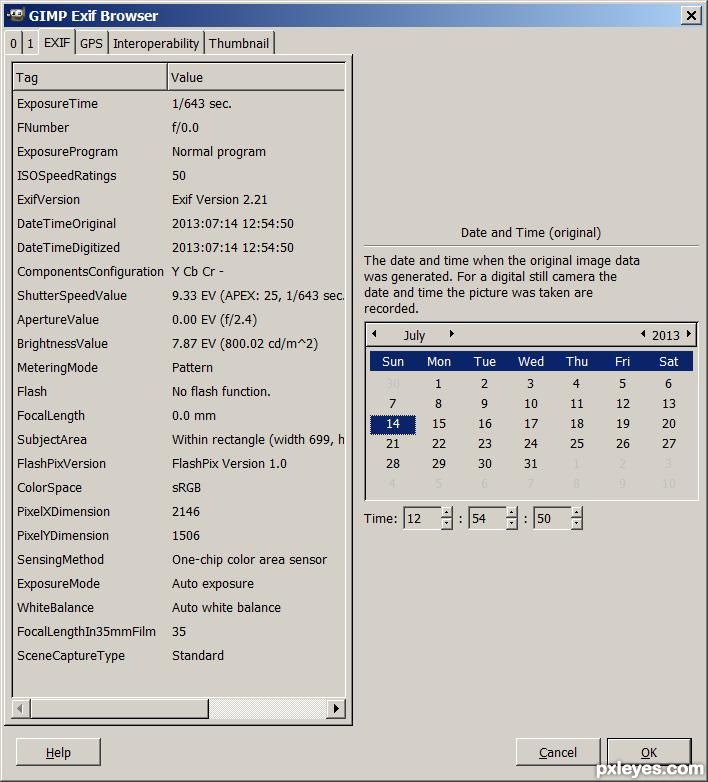708x782 pixels.
Task: Pick July 31 in the calendar
Action: click(531, 464)
